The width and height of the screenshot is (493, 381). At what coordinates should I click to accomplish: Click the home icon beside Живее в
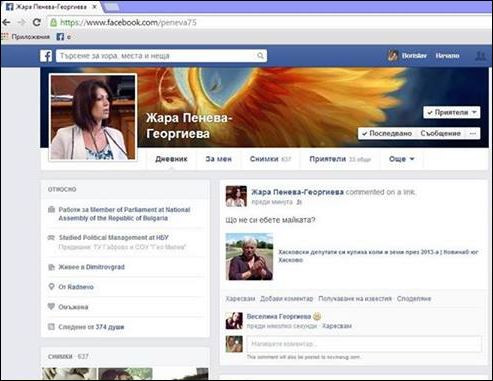51,267
